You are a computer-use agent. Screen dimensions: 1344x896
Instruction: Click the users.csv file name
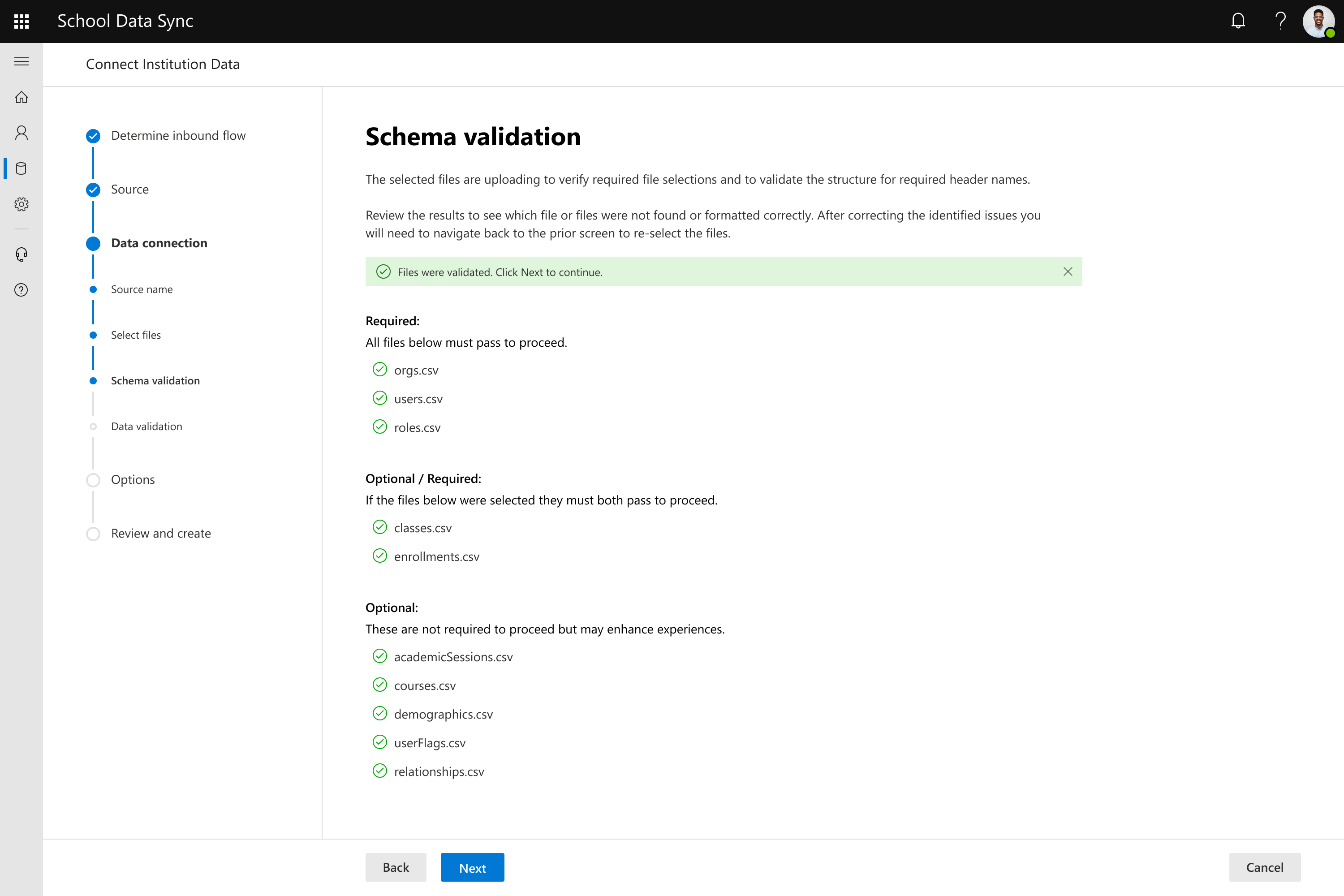point(418,399)
